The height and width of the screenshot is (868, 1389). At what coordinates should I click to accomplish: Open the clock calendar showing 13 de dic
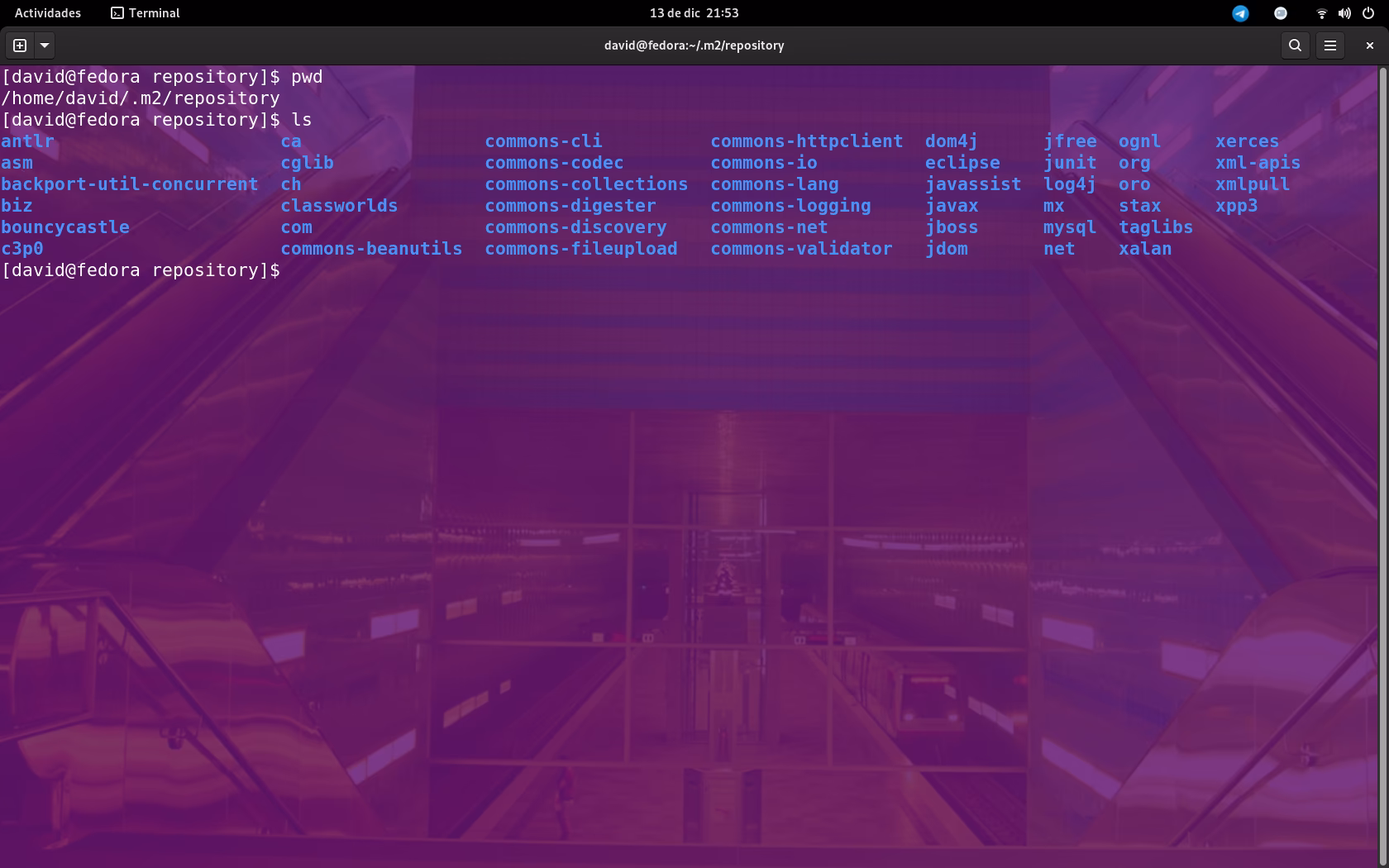[694, 13]
